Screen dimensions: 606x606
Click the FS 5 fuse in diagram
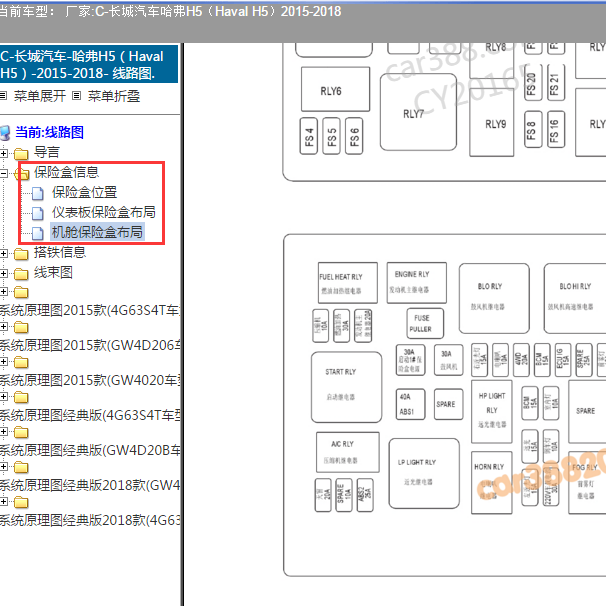pyautogui.click(x=331, y=136)
